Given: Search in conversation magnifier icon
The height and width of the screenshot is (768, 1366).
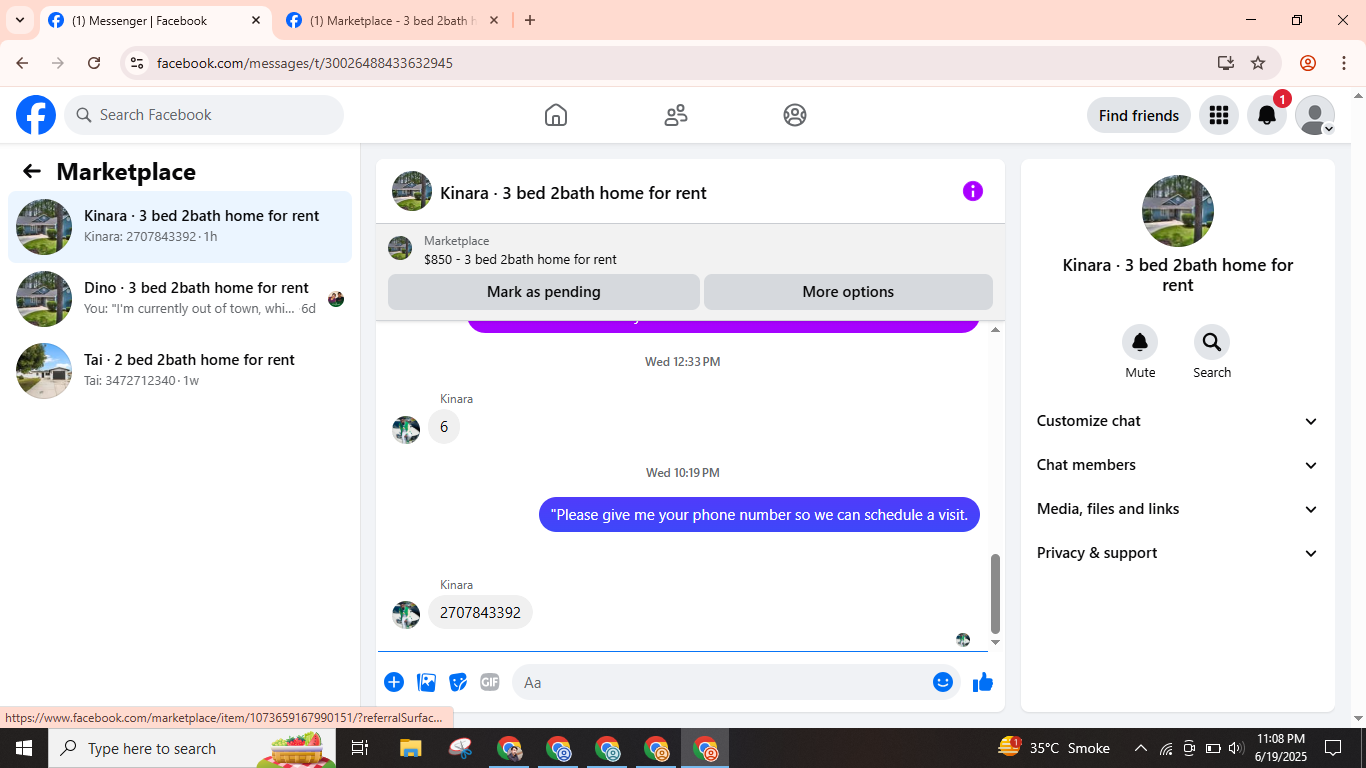Looking at the screenshot, I should point(1212,343).
